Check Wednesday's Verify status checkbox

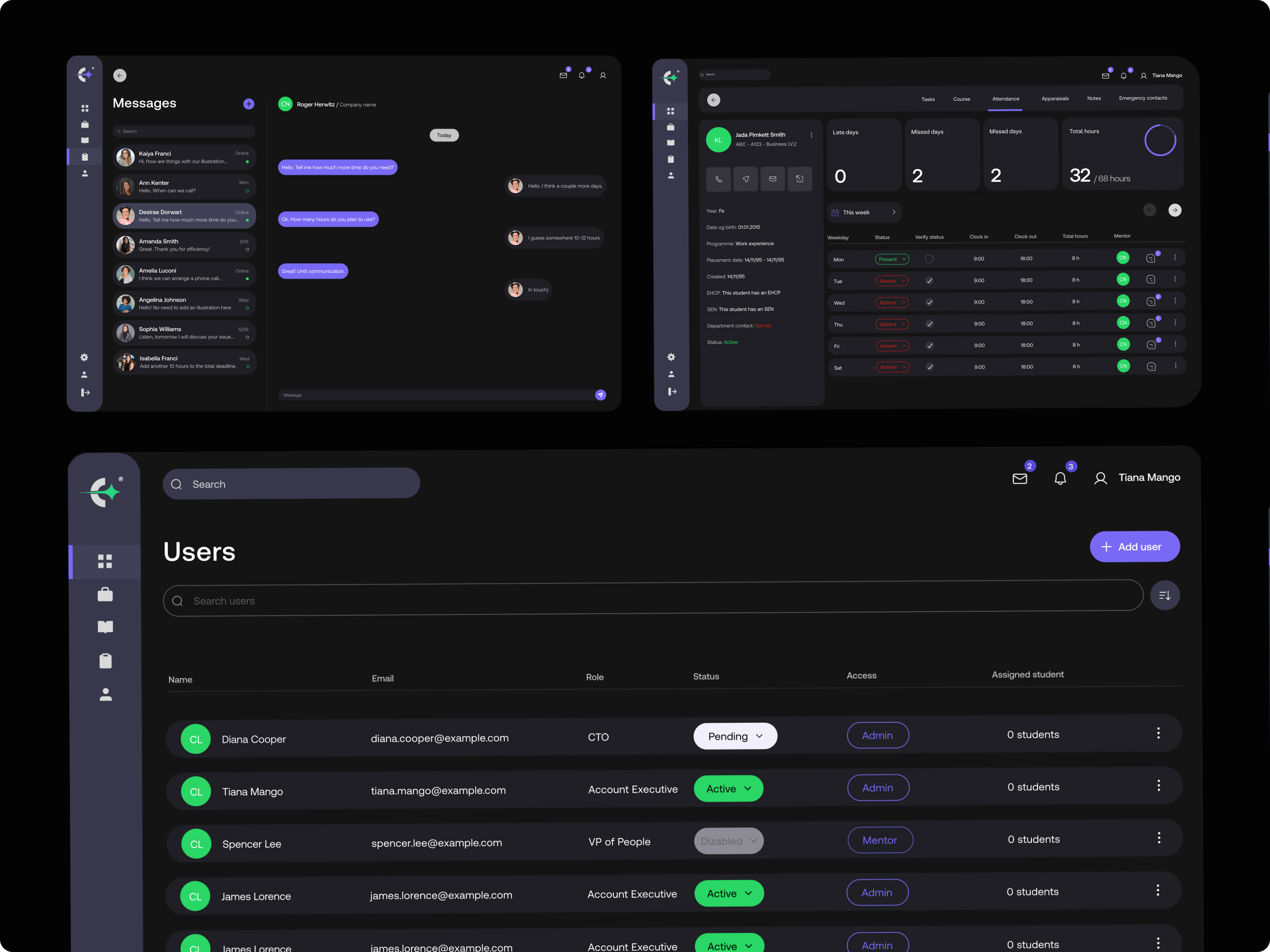point(930,302)
